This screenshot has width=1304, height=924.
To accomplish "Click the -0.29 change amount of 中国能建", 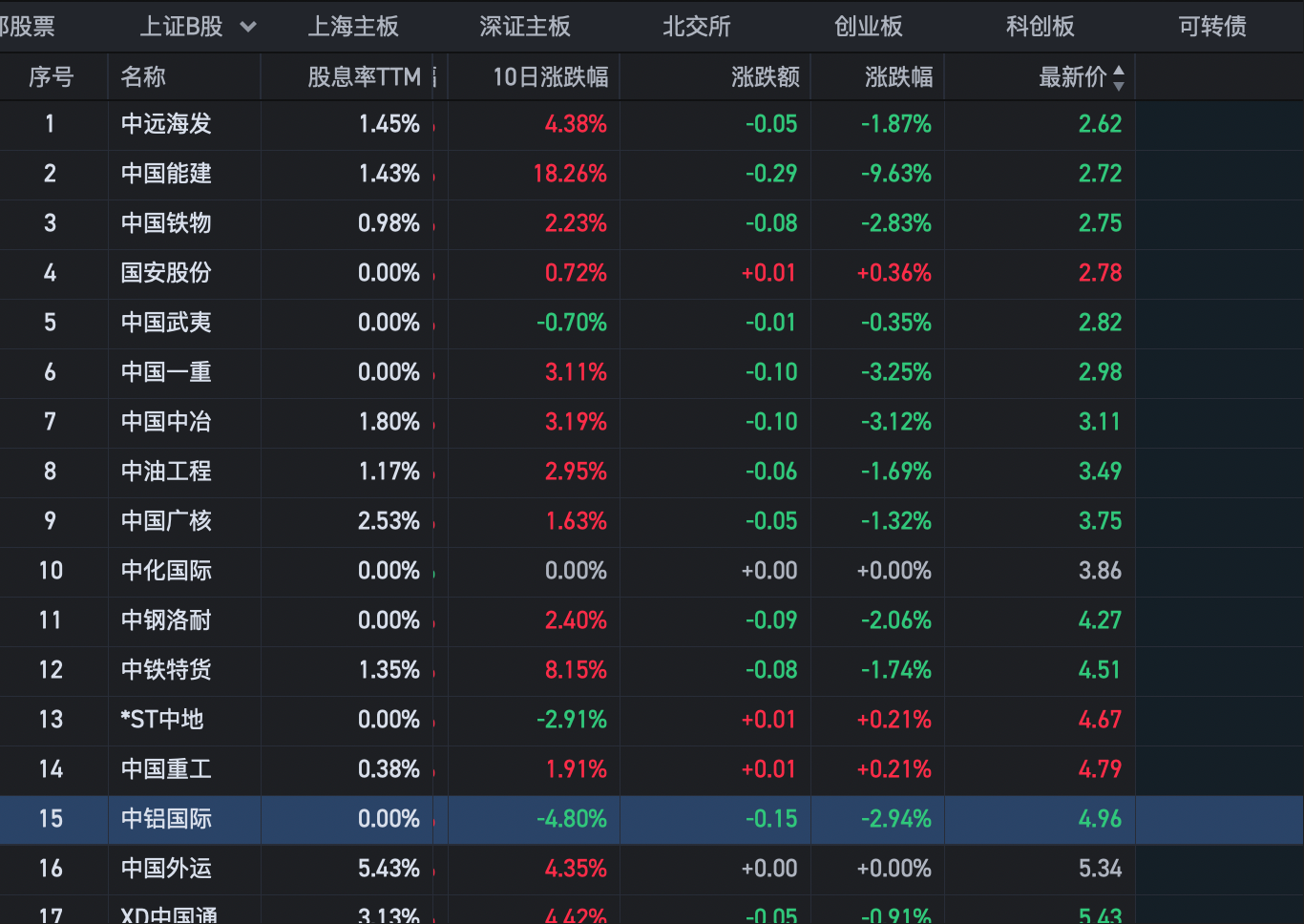I will [x=771, y=174].
